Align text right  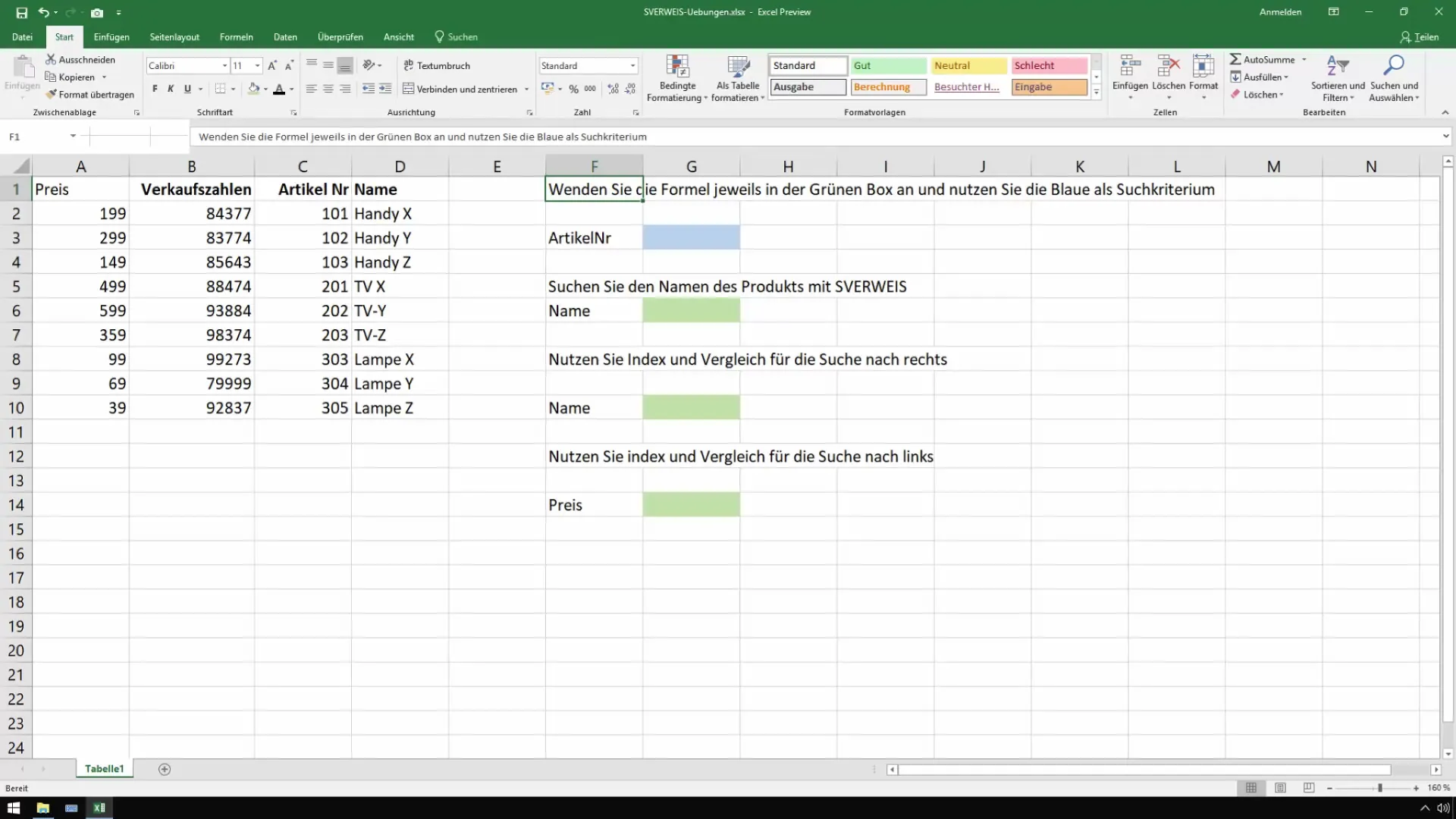345,89
